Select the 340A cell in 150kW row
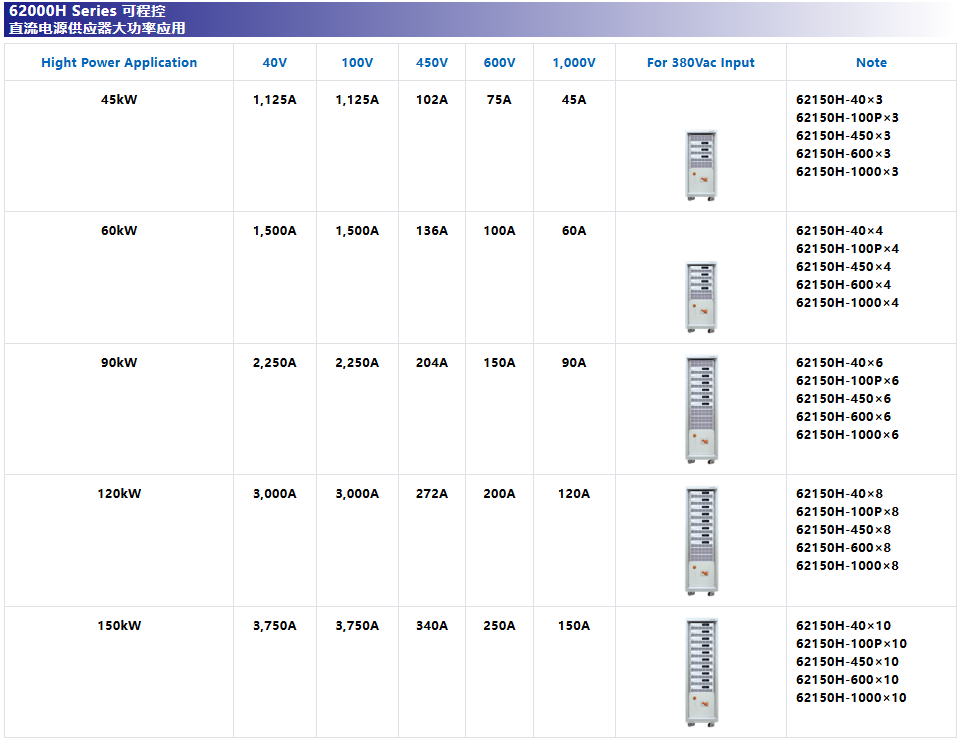 [432, 626]
